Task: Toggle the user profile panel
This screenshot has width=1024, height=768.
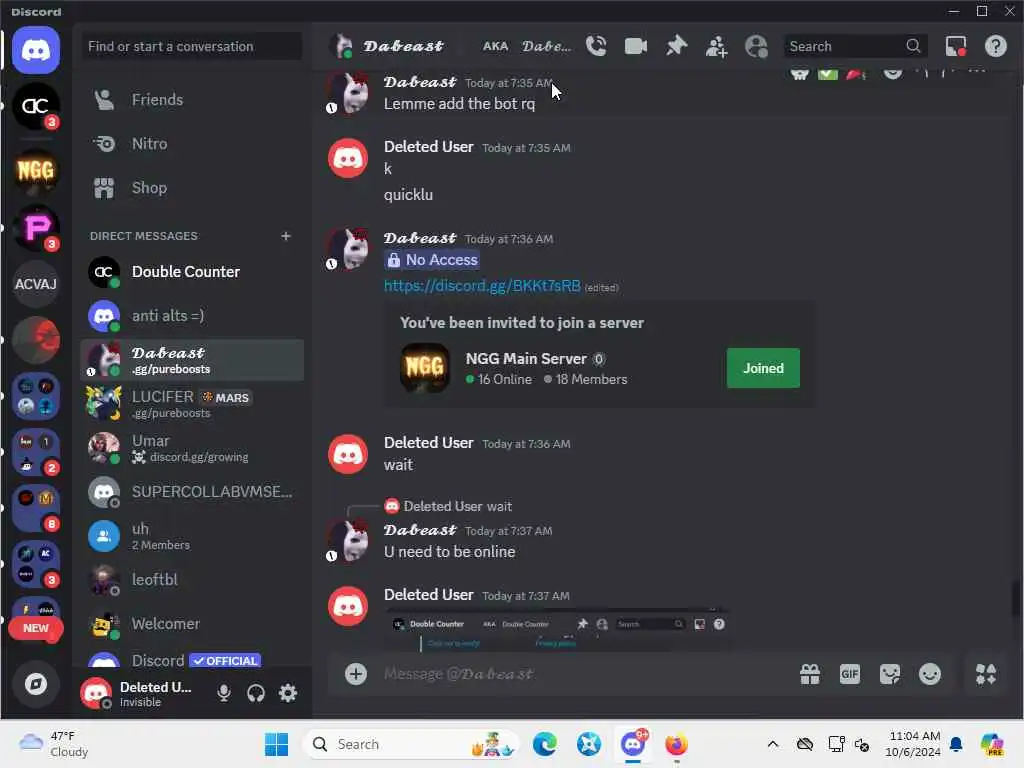Action: pos(756,46)
